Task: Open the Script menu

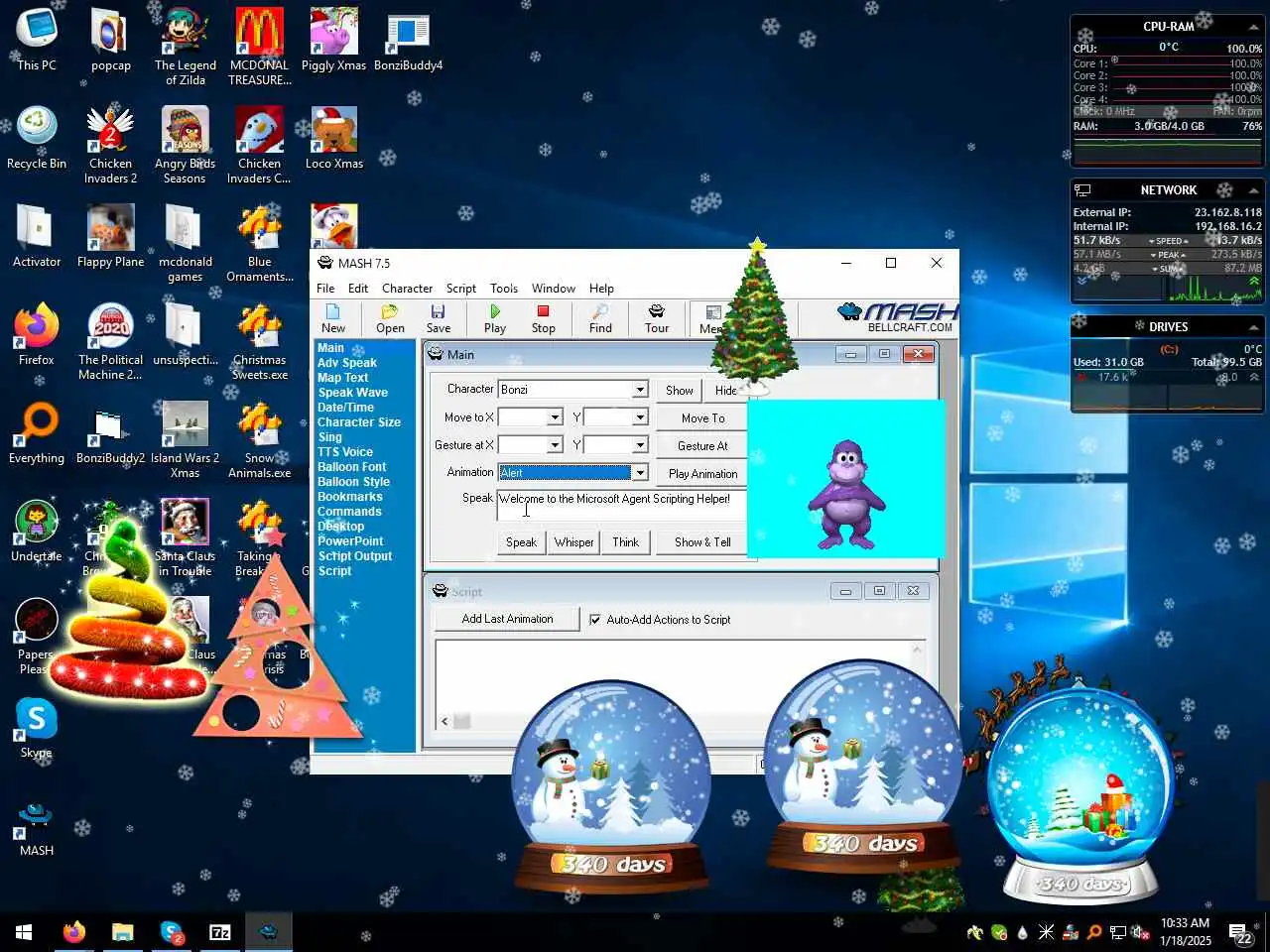Action: (460, 289)
